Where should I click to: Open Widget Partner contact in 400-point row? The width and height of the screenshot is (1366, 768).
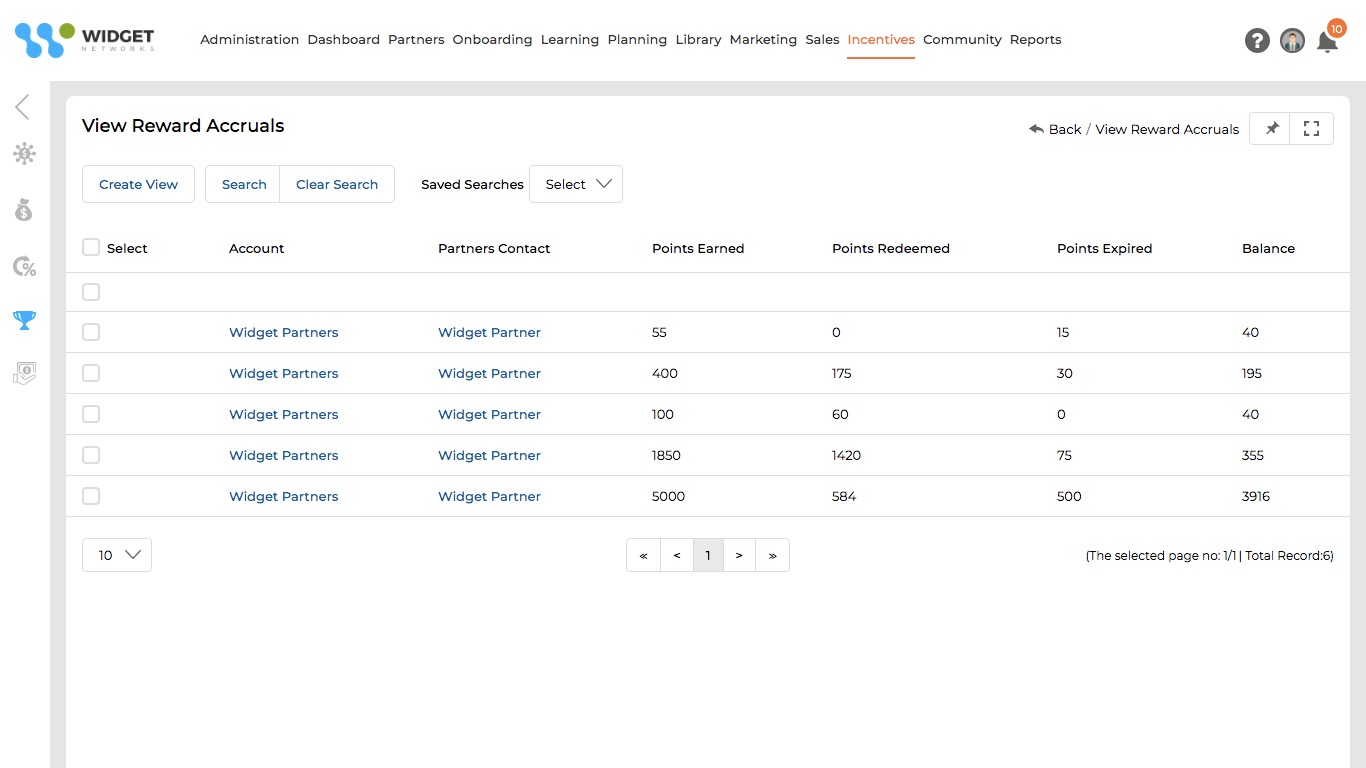(489, 373)
